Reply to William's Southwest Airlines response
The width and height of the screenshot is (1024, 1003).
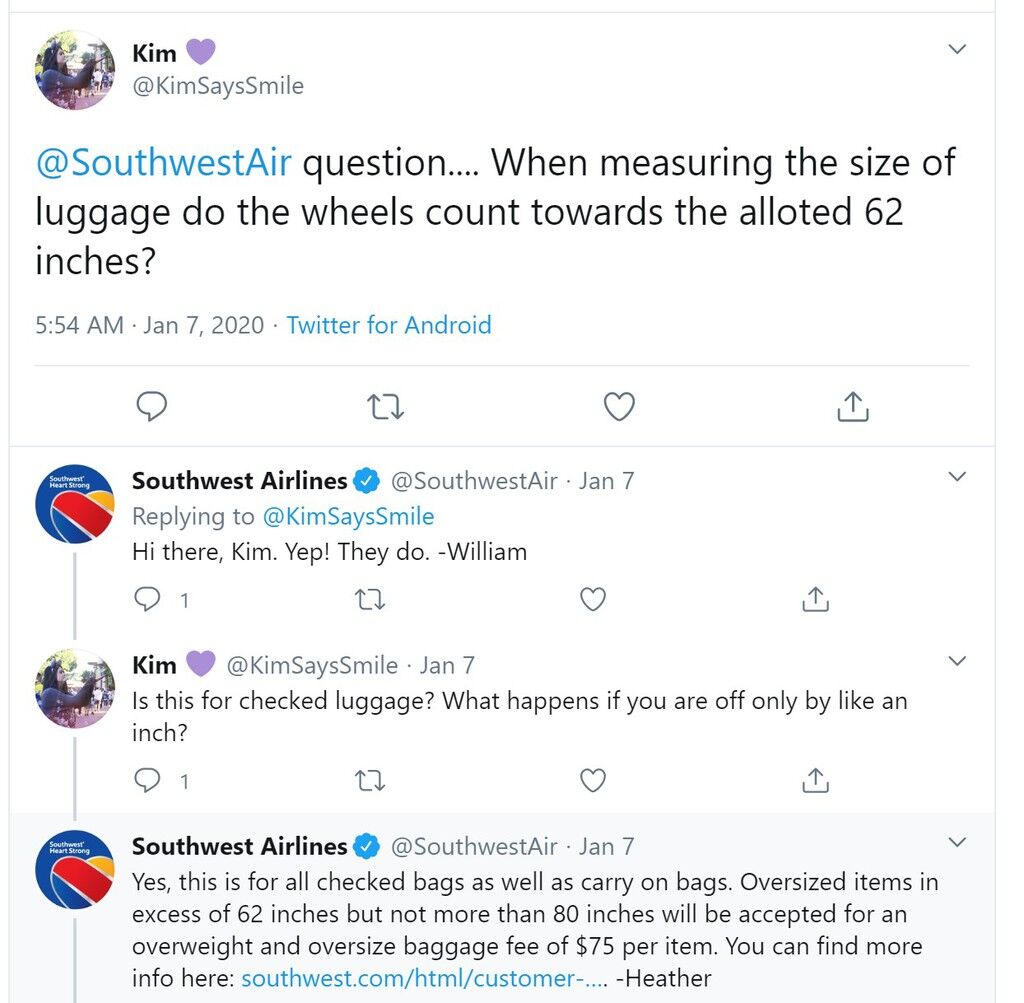(147, 599)
